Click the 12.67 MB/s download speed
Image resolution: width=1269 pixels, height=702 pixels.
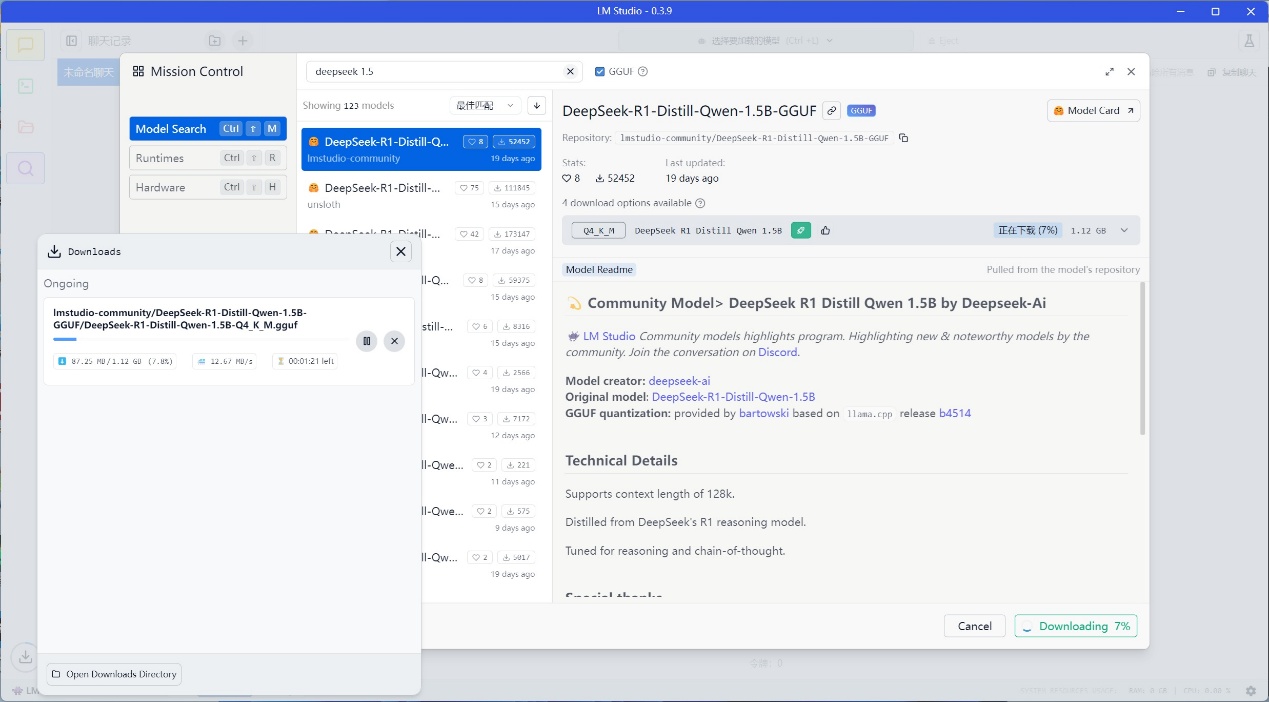[225, 361]
